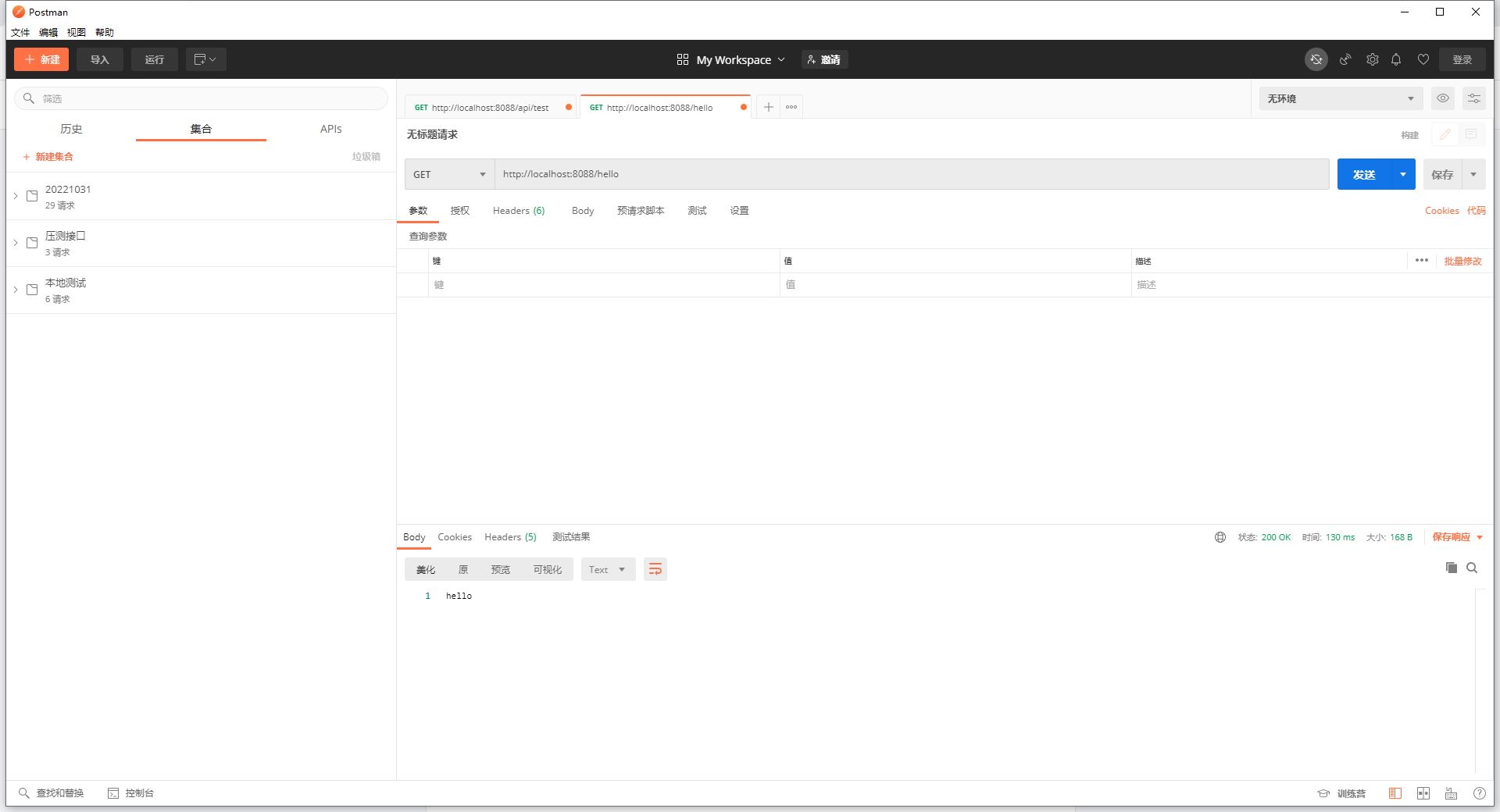The image size is (1500, 812).
Task: Open the help question mark icon
Action: [x=1479, y=793]
